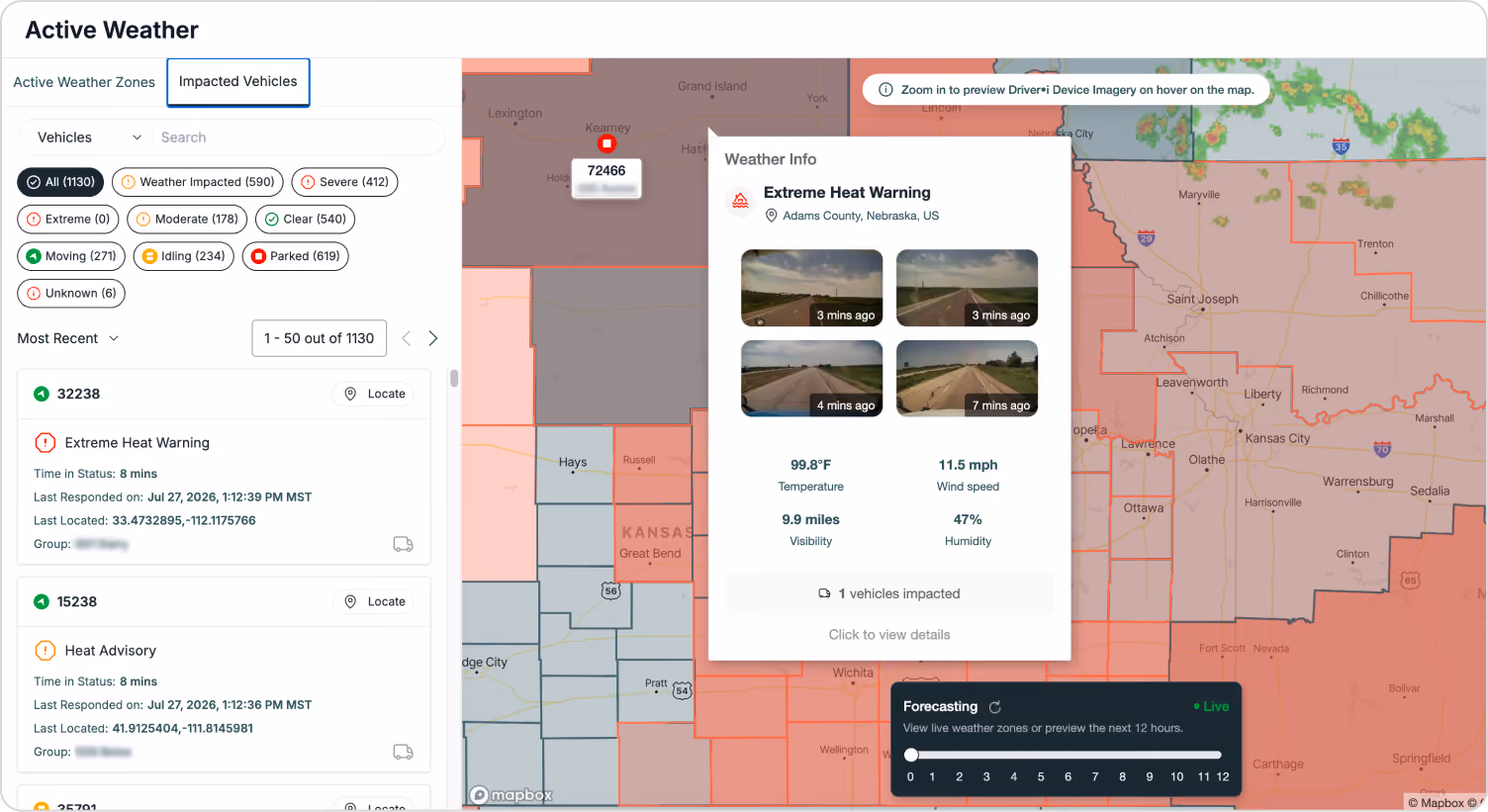1488x812 pixels.
Task: Toggle the Moving (271) filter chip
Action: pos(71,256)
